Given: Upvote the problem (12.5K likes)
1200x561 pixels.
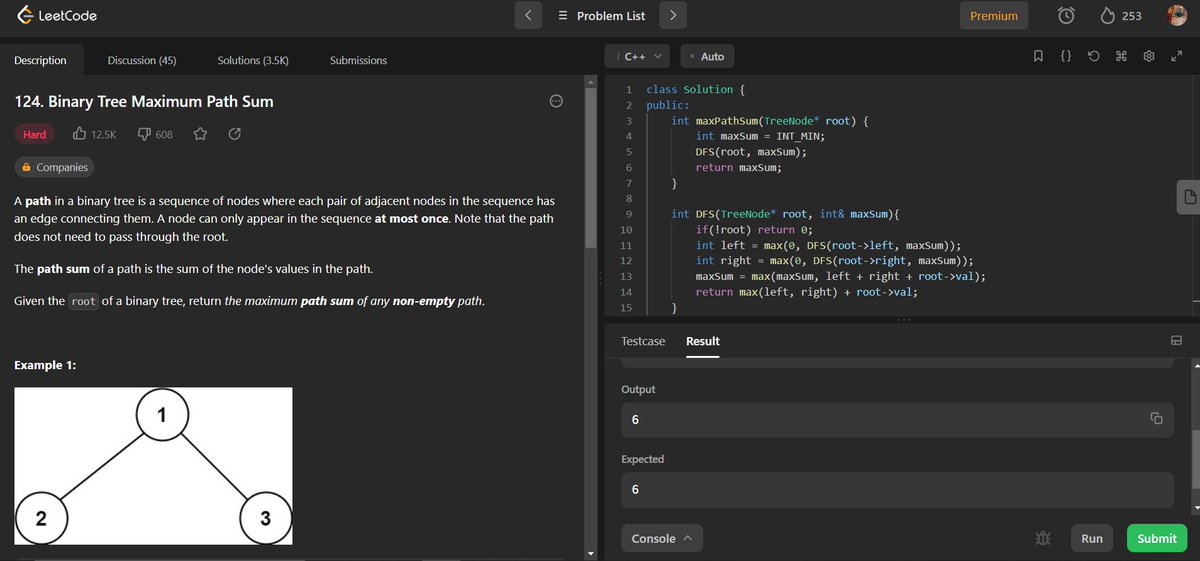Looking at the screenshot, I should [x=95, y=134].
